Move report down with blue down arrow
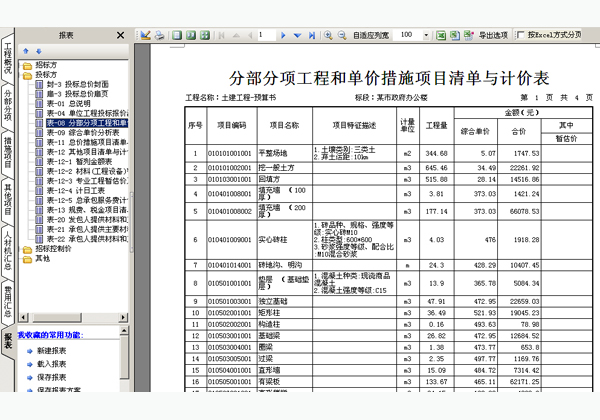The image size is (600, 420). tap(39, 51)
